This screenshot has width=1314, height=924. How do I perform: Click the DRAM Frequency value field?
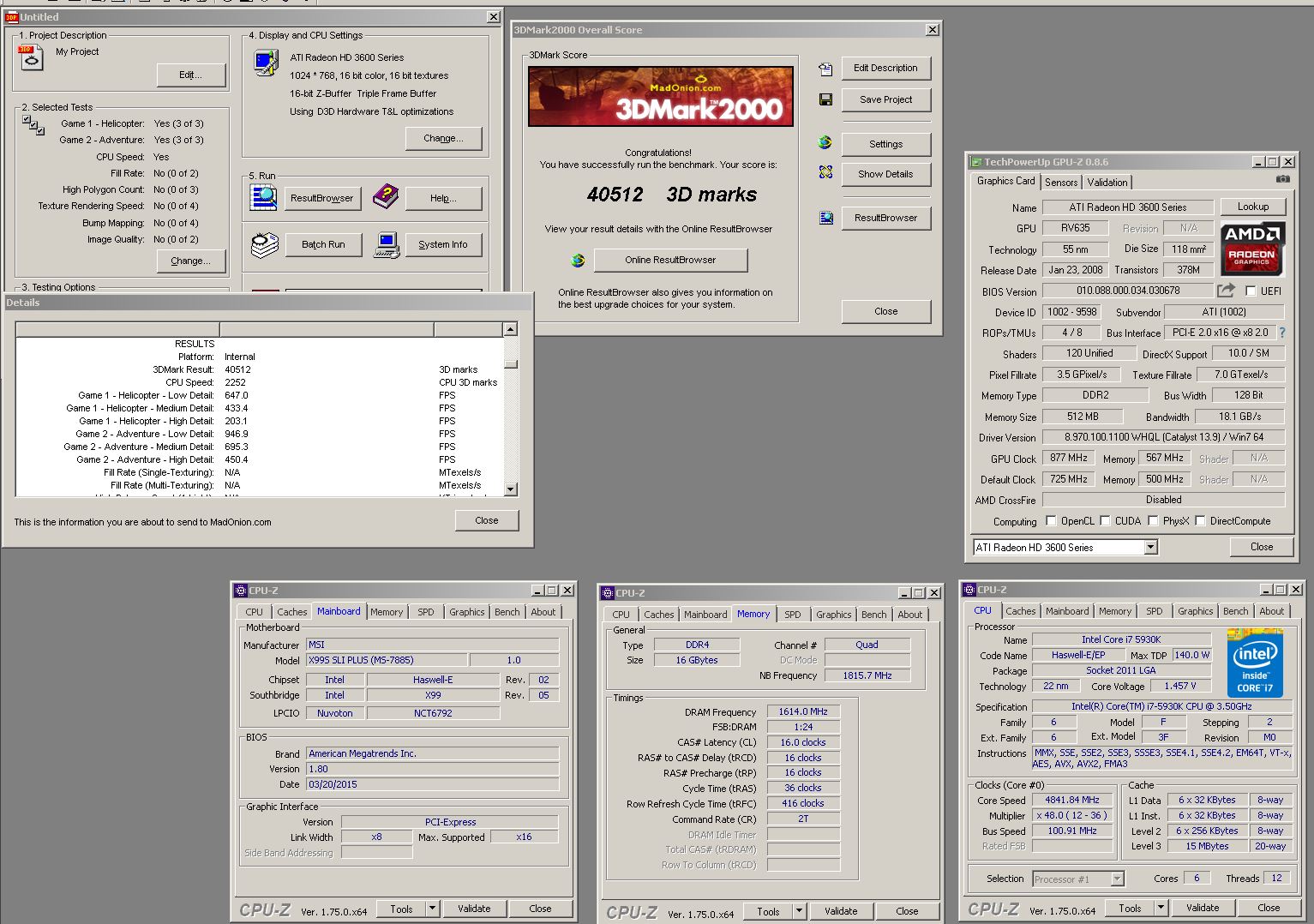[x=803, y=711]
